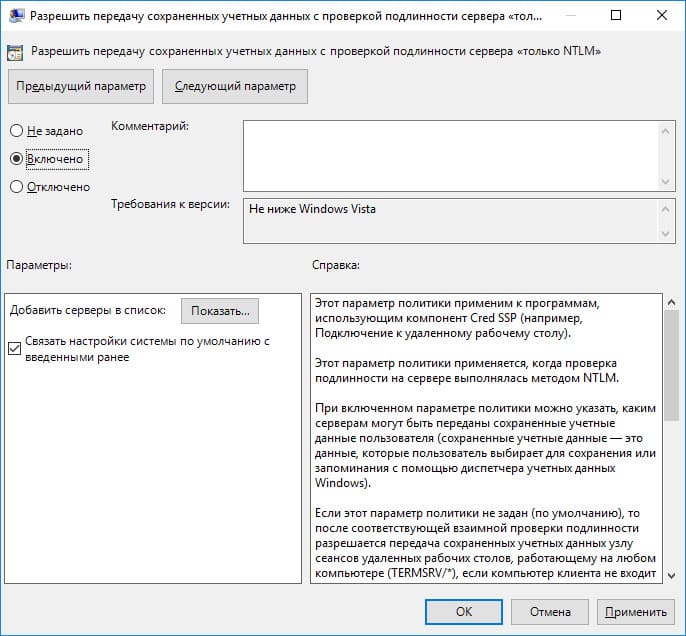The image size is (686, 636).
Task: Click the policy icon in the title bar
Action: pyautogui.click(x=18, y=17)
